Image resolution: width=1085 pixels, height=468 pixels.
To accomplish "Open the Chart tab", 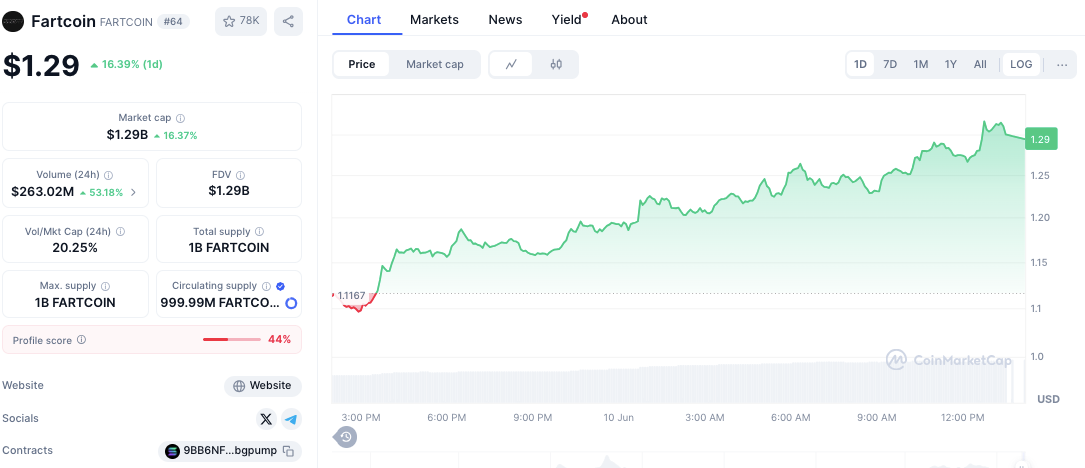I will pos(364,19).
